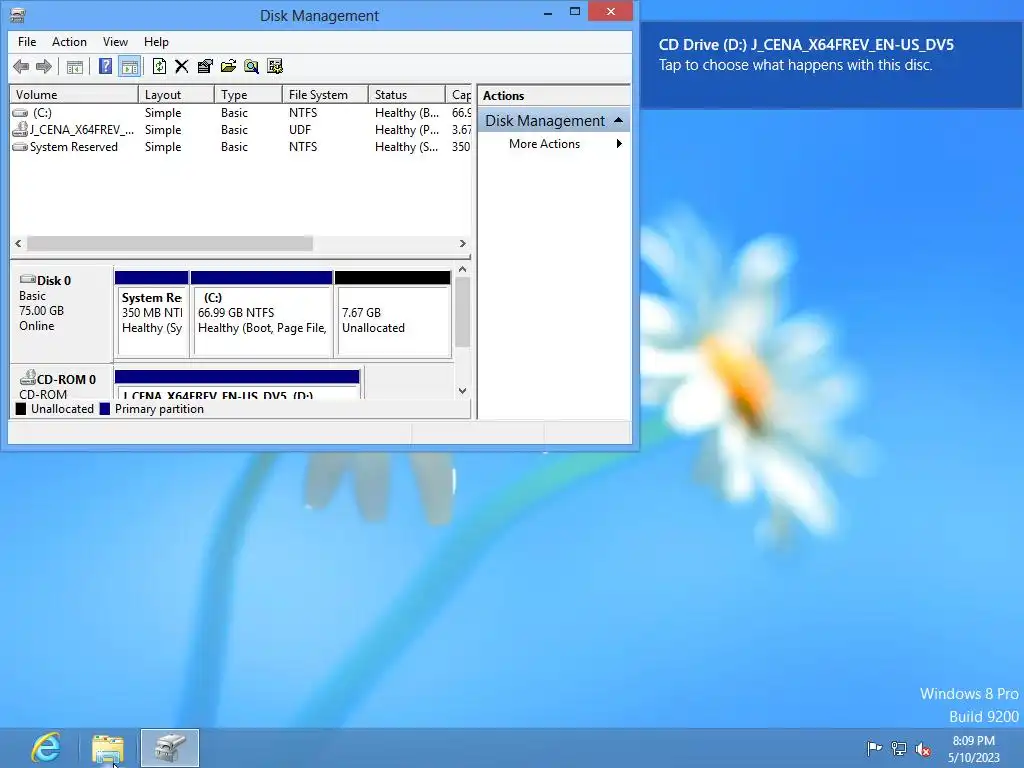Click the NTFS cell in the (C:) row
This screenshot has width=1024, height=768.
pyautogui.click(x=303, y=113)
